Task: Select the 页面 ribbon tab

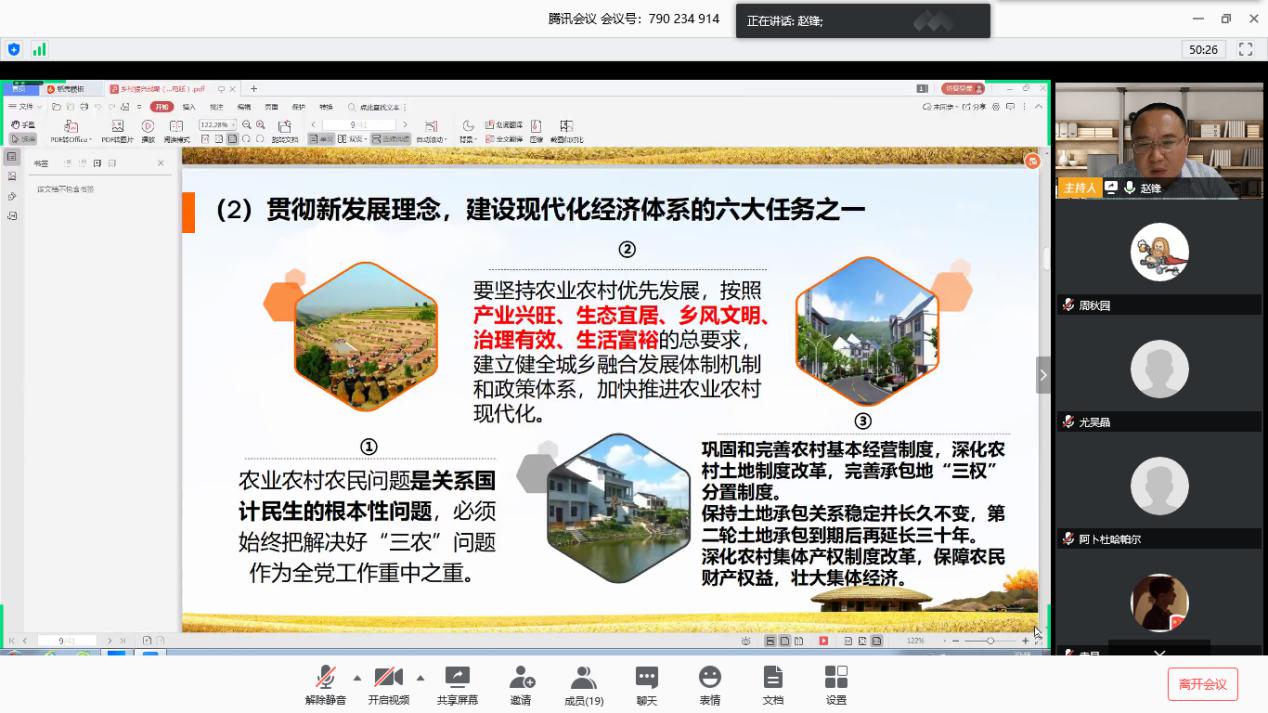Action: click(271, 106)
